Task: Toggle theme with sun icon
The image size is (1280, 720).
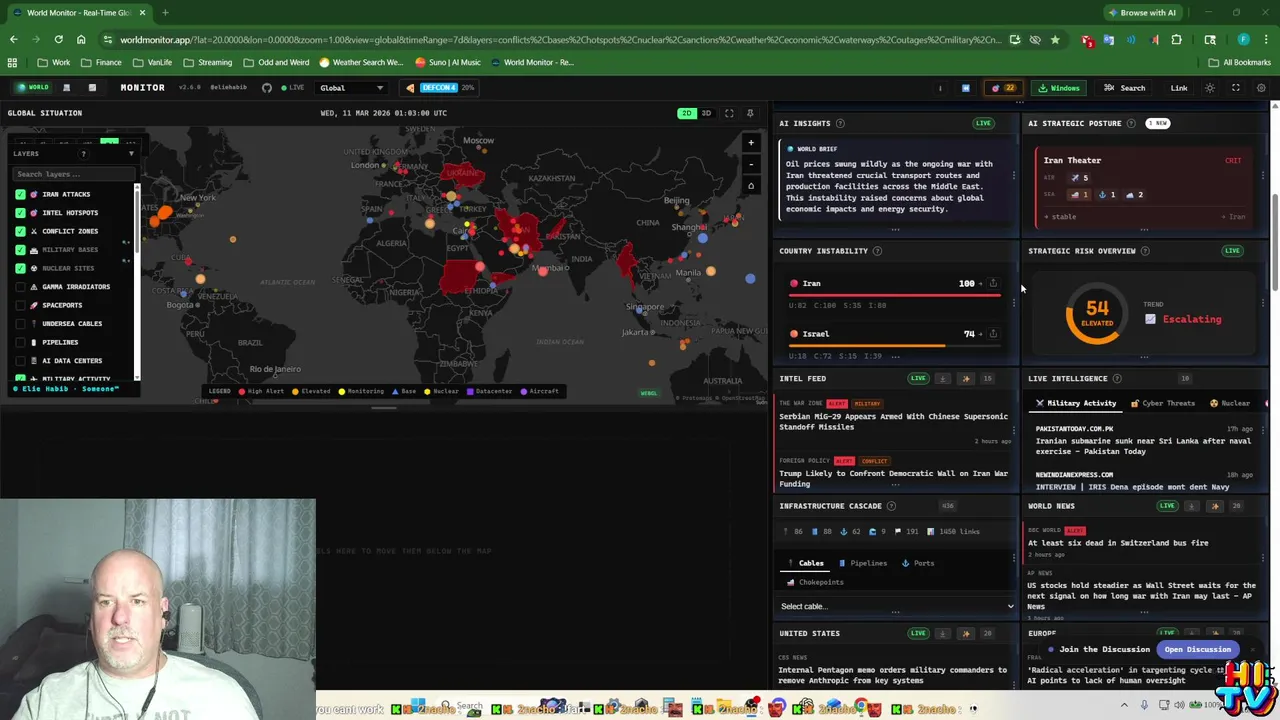Action: [1210, 88]
